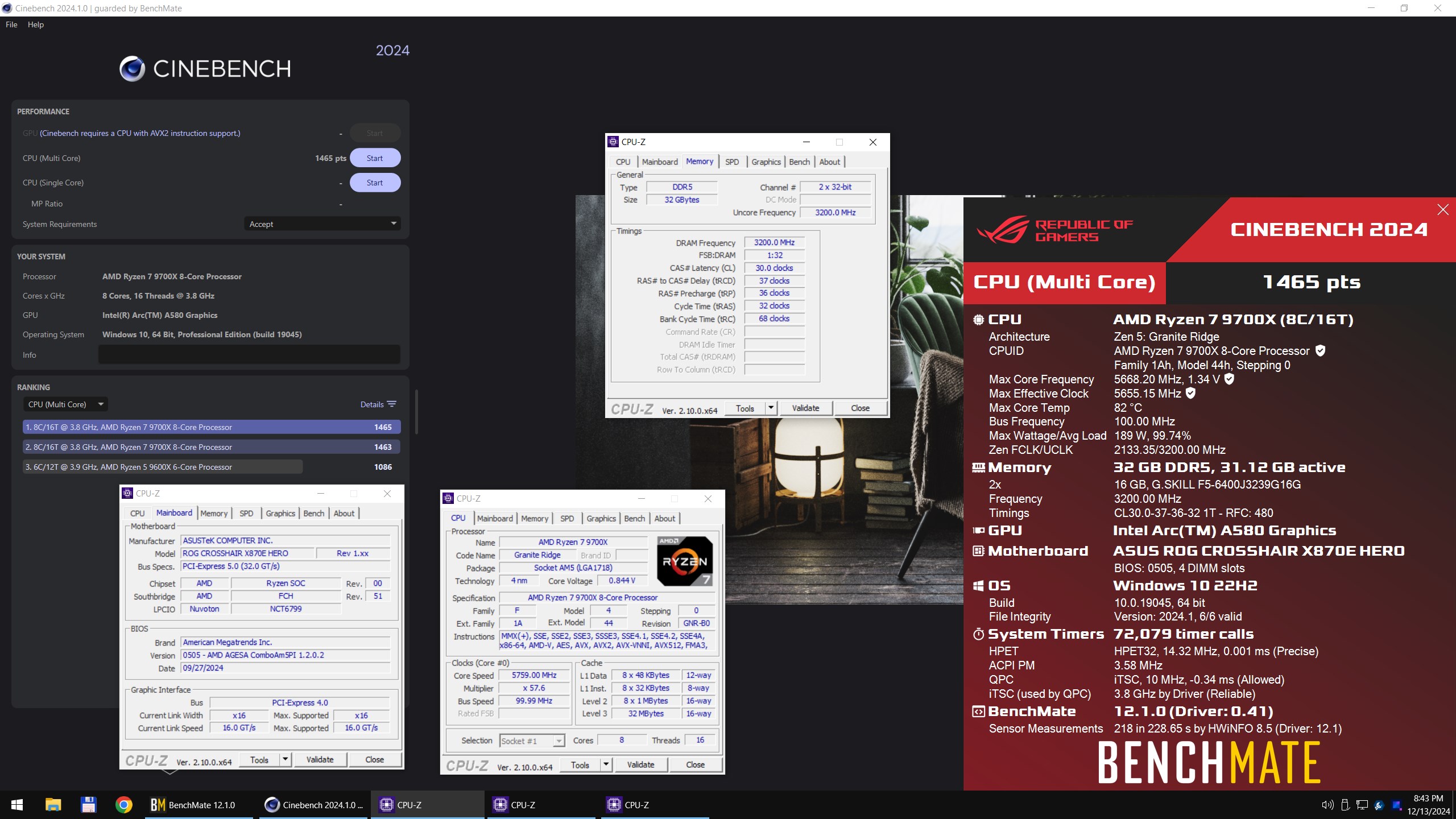
Task: Switch to Memory tab in Mainboard CPU-Z window
Action: 214,514
